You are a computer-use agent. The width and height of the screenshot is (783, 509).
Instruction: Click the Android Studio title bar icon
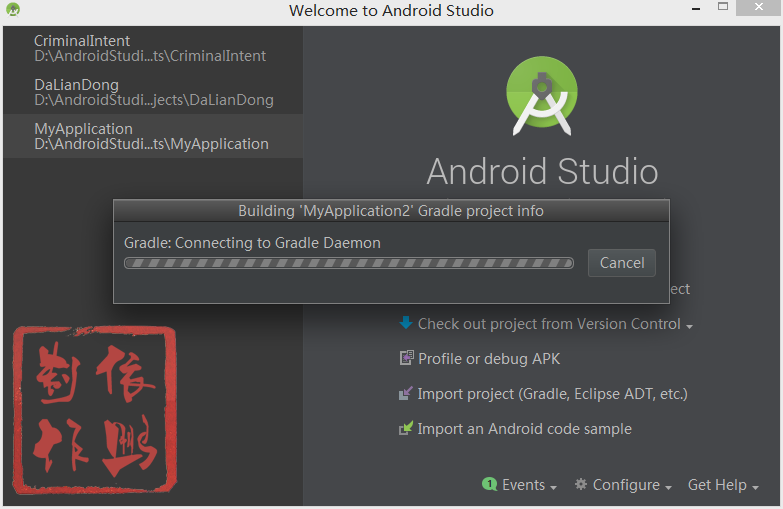click(12, 9)
